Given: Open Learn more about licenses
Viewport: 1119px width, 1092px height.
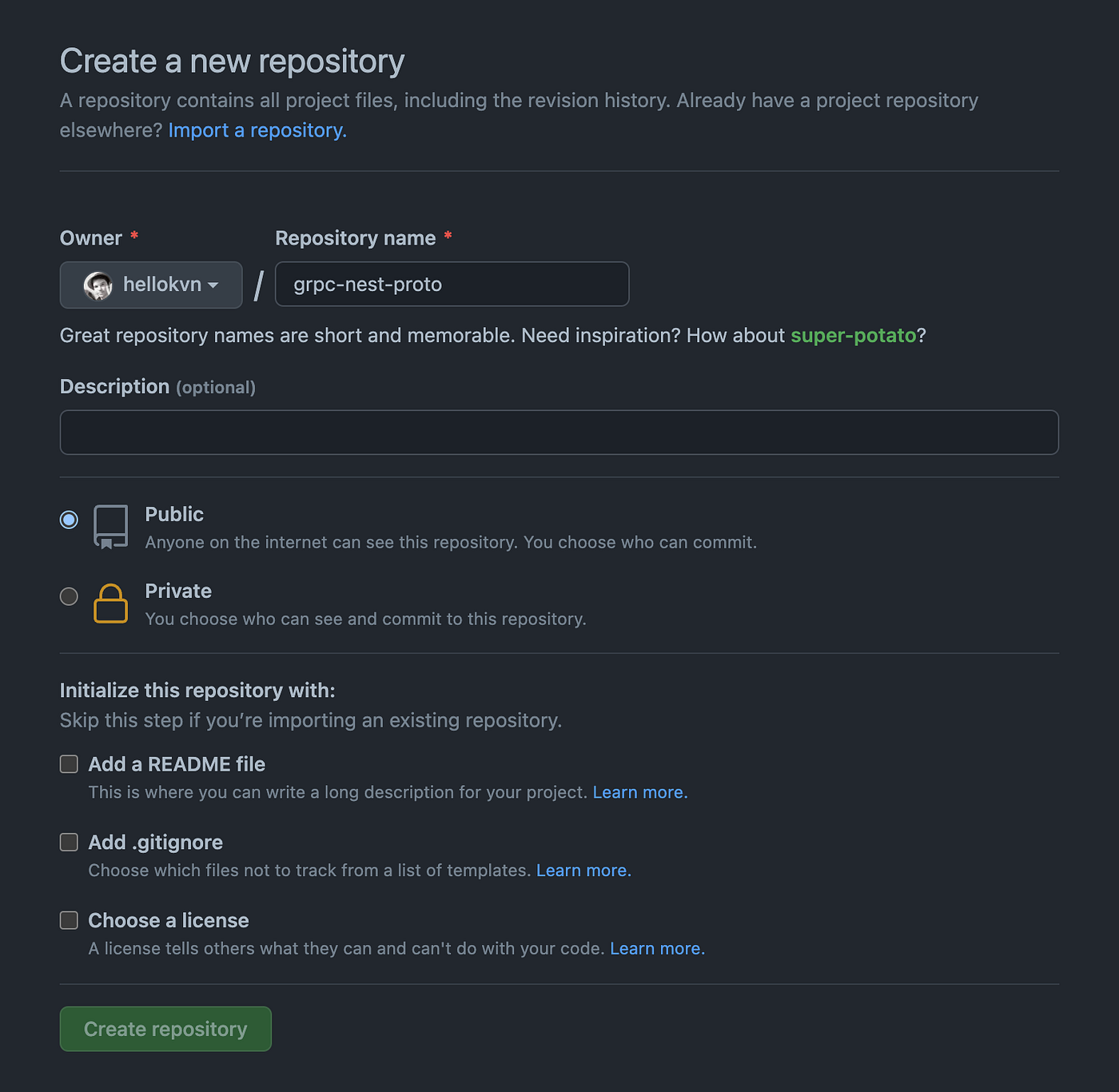Looking at the screenshot, I should click(x=656, y=948).
